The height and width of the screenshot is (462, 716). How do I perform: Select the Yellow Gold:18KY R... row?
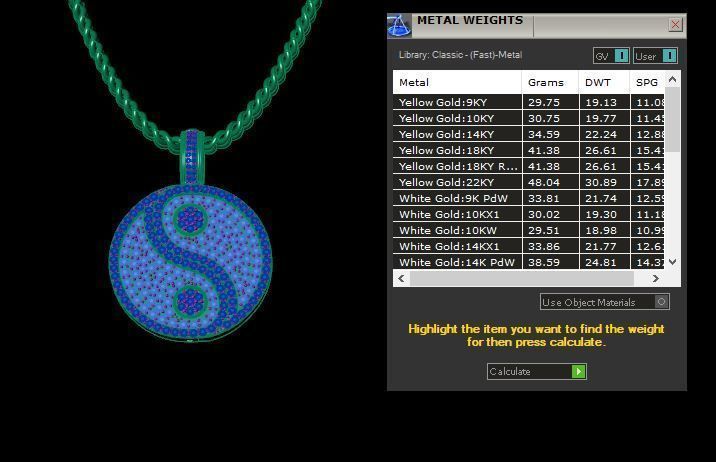pos(529,166)
